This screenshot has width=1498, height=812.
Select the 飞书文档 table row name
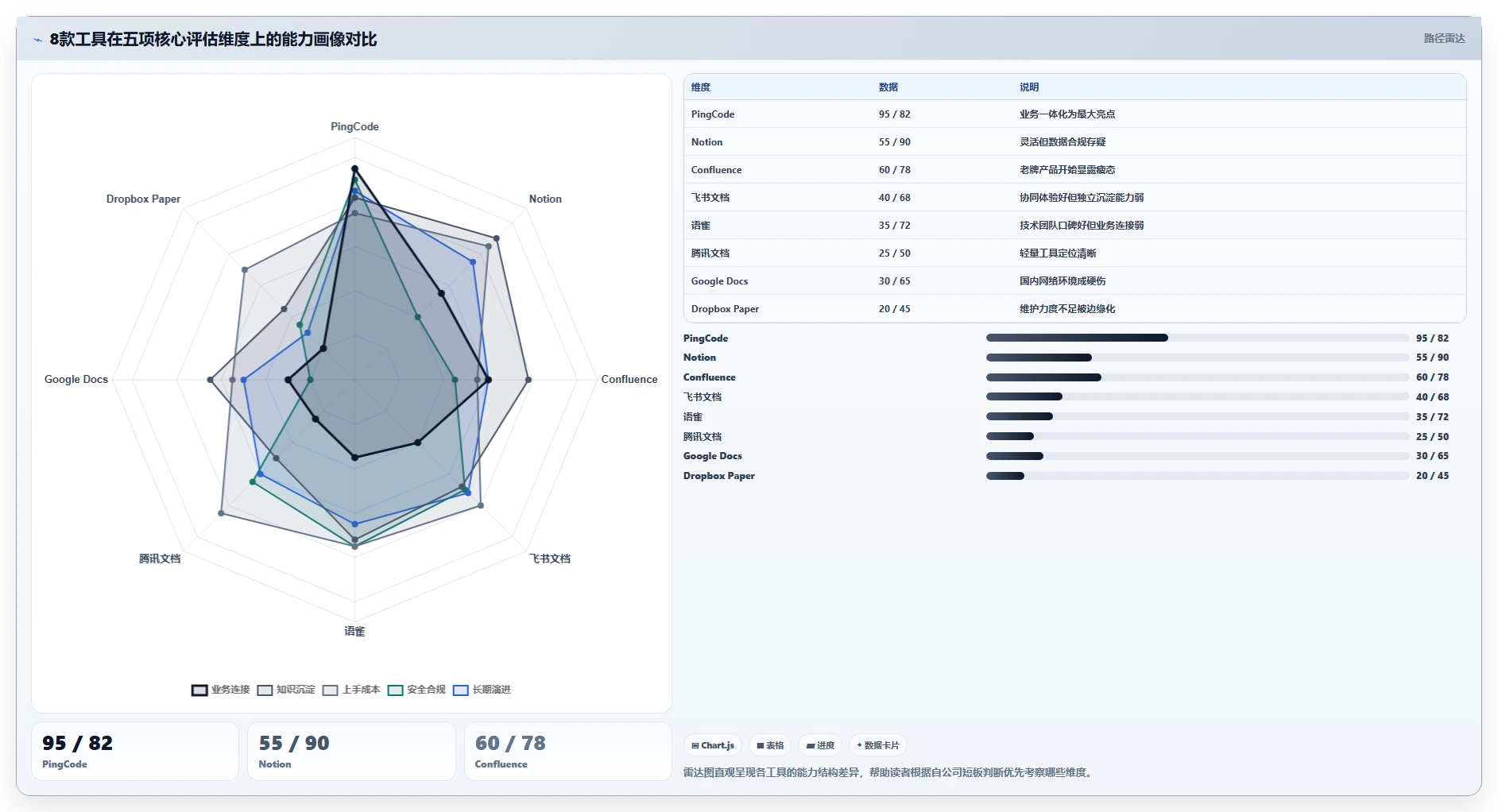tap(710, 198)
